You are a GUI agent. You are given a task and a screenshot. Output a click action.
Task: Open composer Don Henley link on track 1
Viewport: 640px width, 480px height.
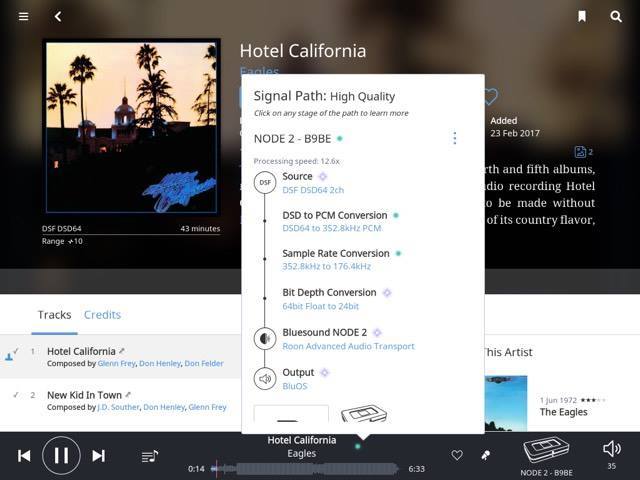[160, 363]
